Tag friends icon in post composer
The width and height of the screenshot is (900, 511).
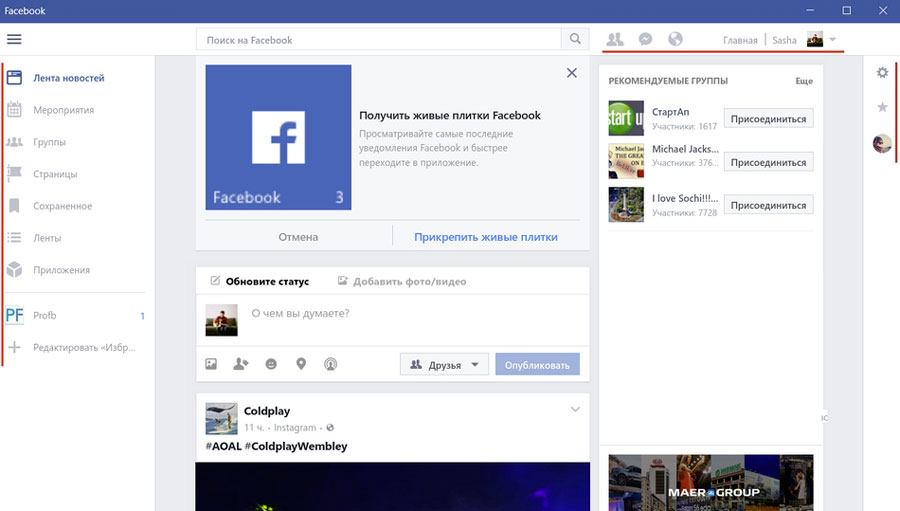[240, 365]
